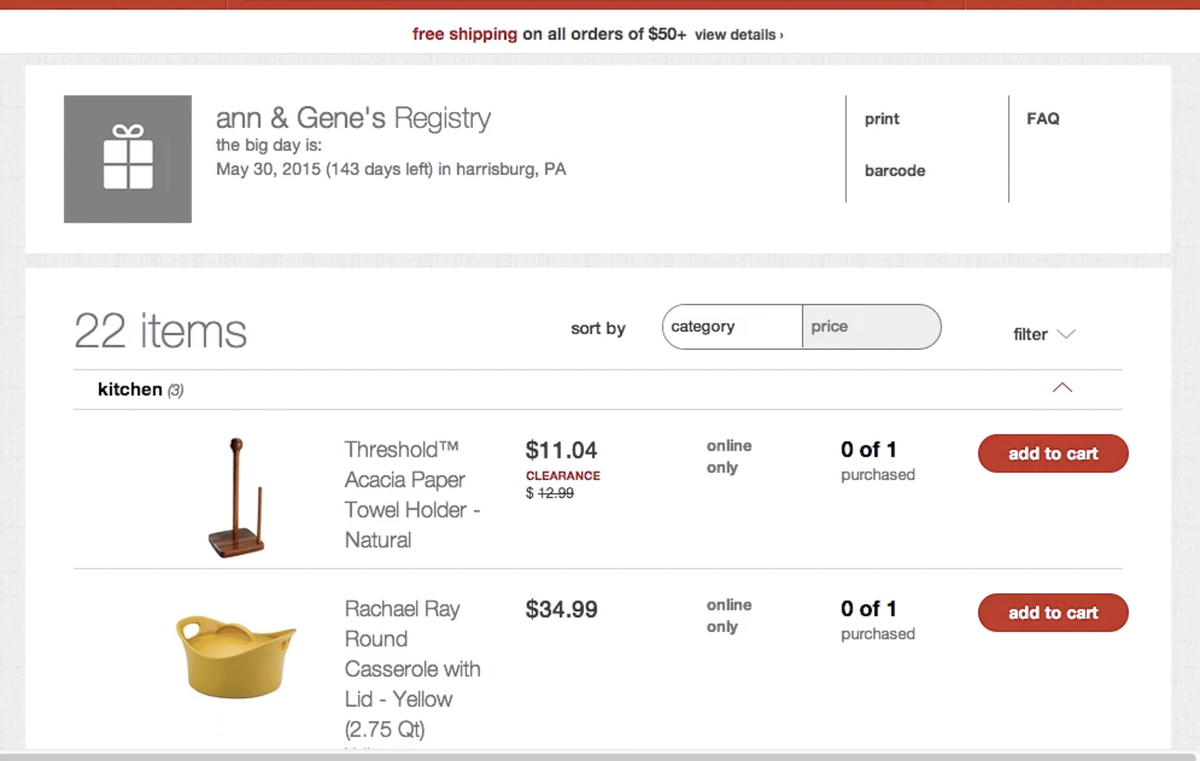Screen dimensions: 1200x761
Task: Open the FAQ link
Action: click(1043, 119)
